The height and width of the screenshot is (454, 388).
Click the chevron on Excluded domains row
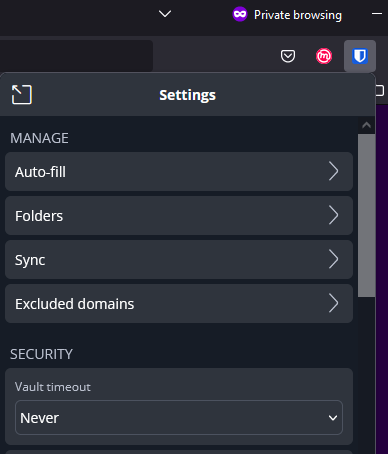point(333,303)
